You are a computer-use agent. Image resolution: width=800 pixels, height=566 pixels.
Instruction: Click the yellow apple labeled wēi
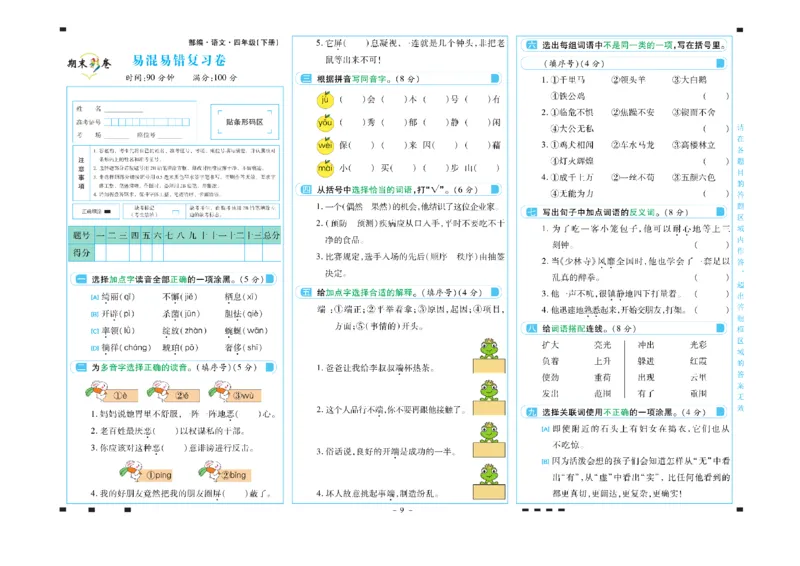pyautogui.click(x=325, y=145)
